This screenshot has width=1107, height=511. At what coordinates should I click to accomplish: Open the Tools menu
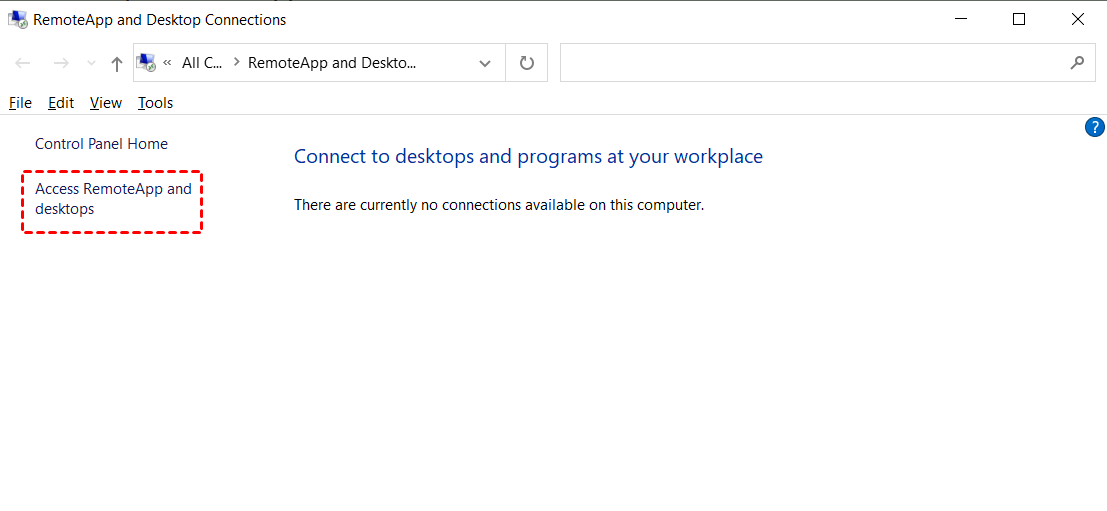[x=155, y=103]
